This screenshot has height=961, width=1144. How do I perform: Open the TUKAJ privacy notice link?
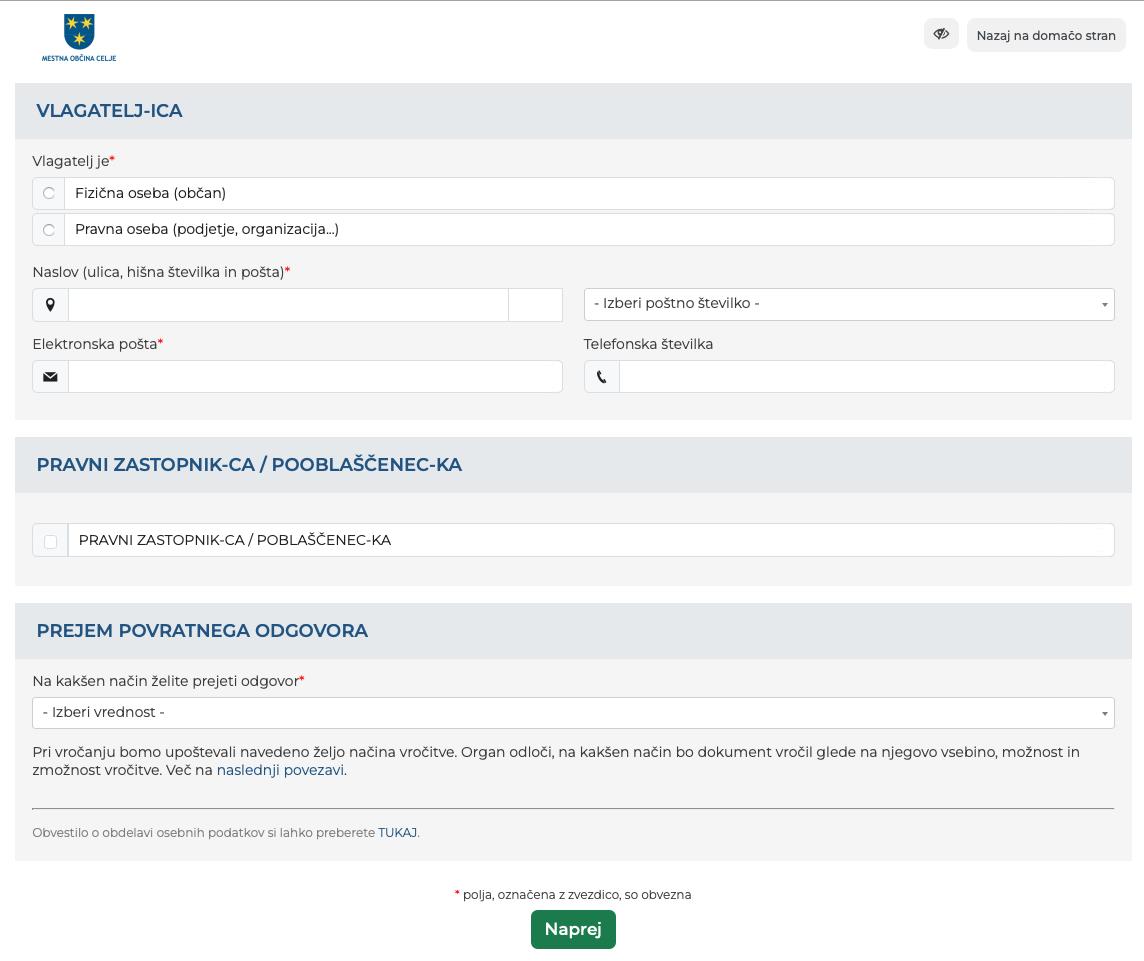point(398,833)
